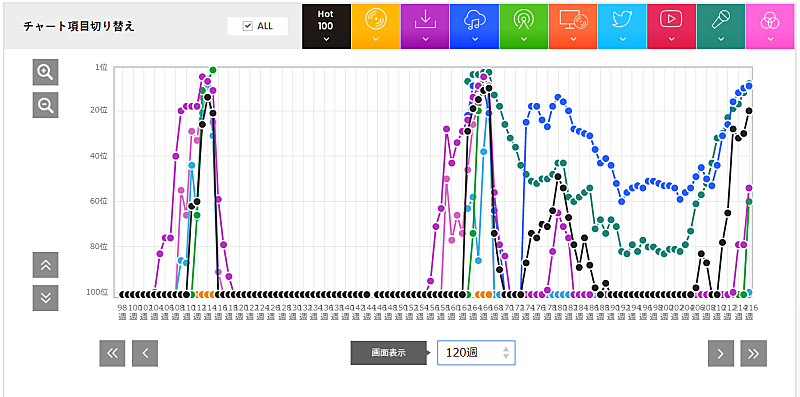Click the 98週 x-axis label
800x397 pixels.
[x=121, y=312]
